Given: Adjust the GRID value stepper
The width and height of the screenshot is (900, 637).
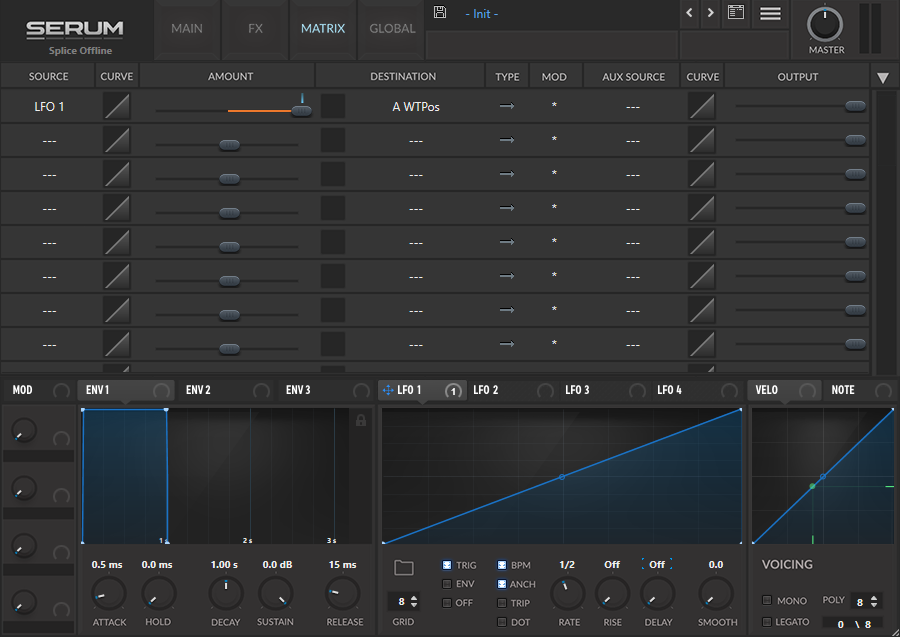Looking at the screenshot, I should click(414, 601).
